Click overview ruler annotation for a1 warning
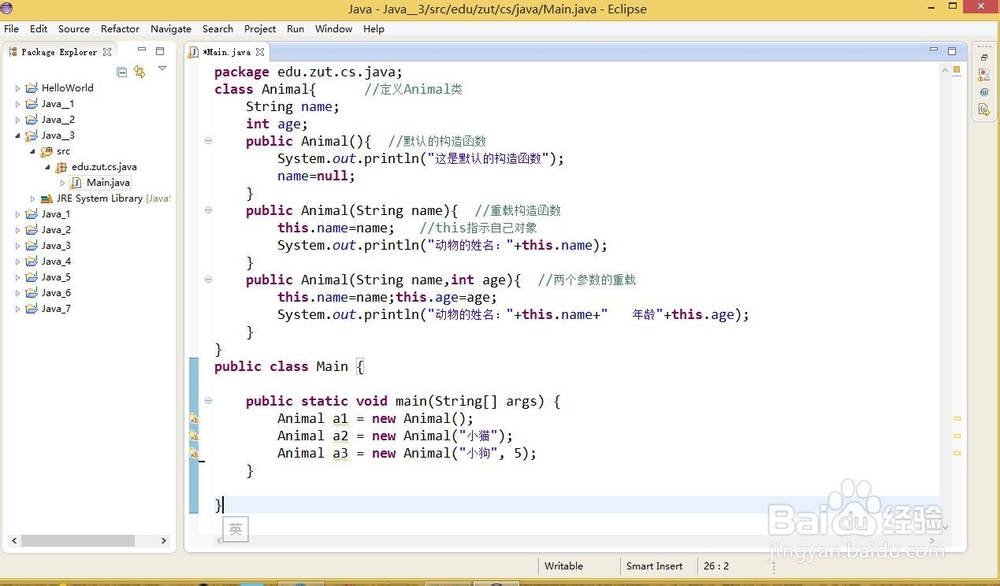1000x586 pixels. (957, 419)
